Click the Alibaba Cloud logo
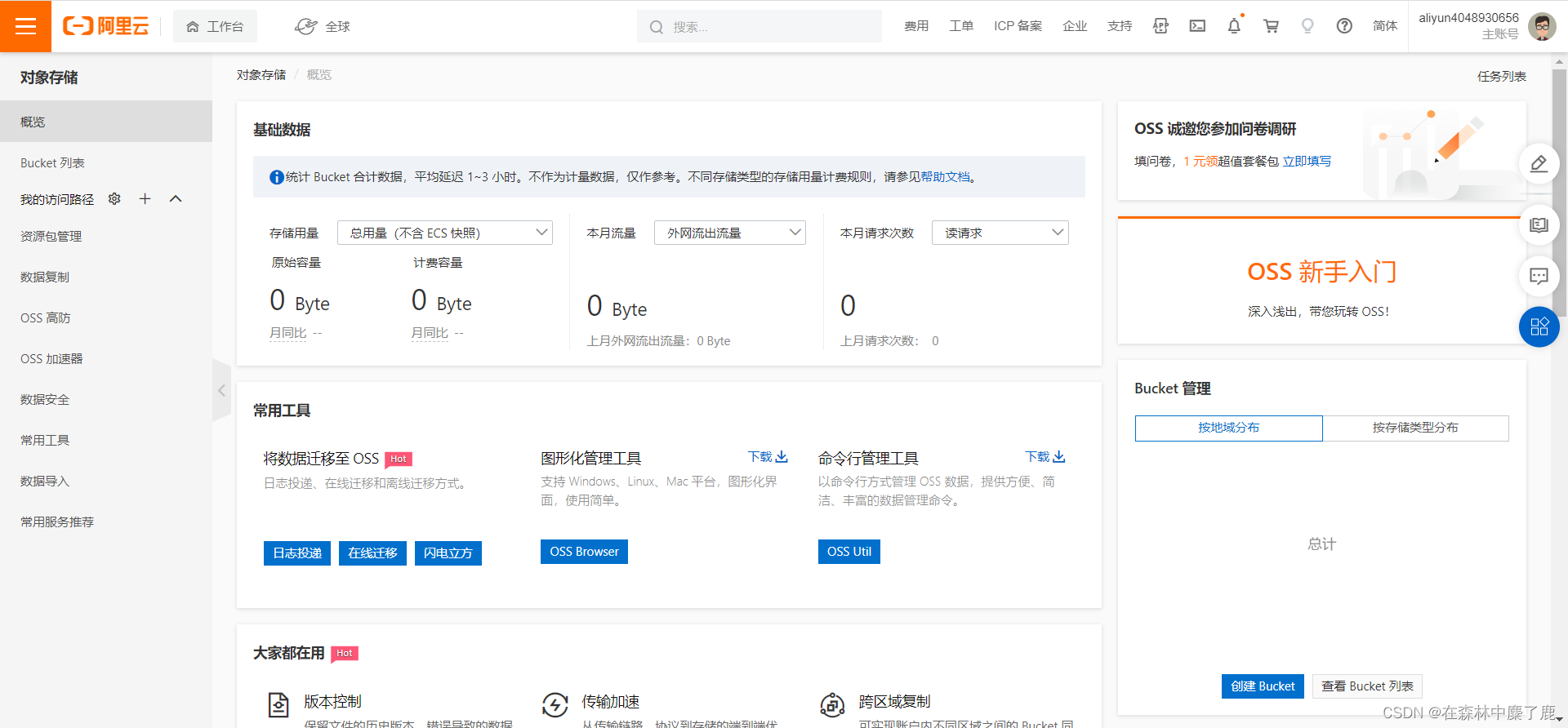Image resolution: width=1568 pixels, height=728 pixels. [x=106, y=26]
